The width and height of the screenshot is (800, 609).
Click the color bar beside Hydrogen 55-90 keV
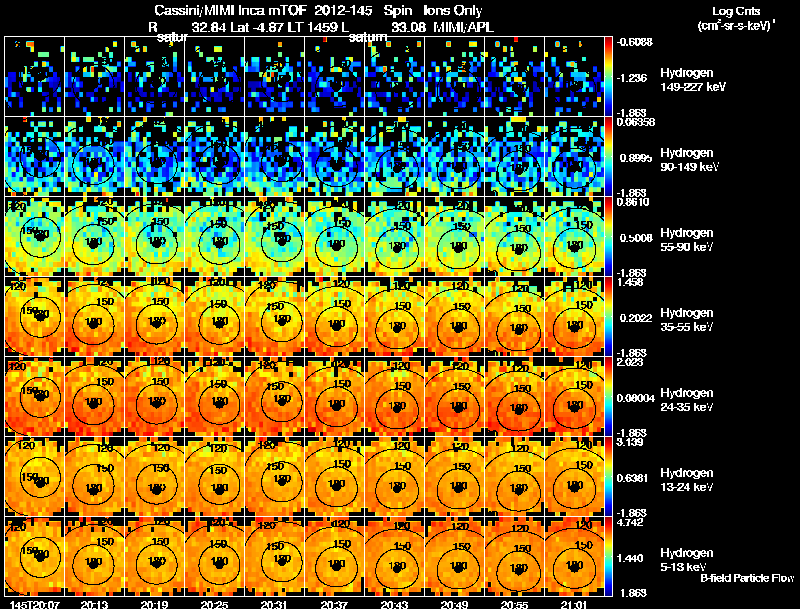(608, 237)
